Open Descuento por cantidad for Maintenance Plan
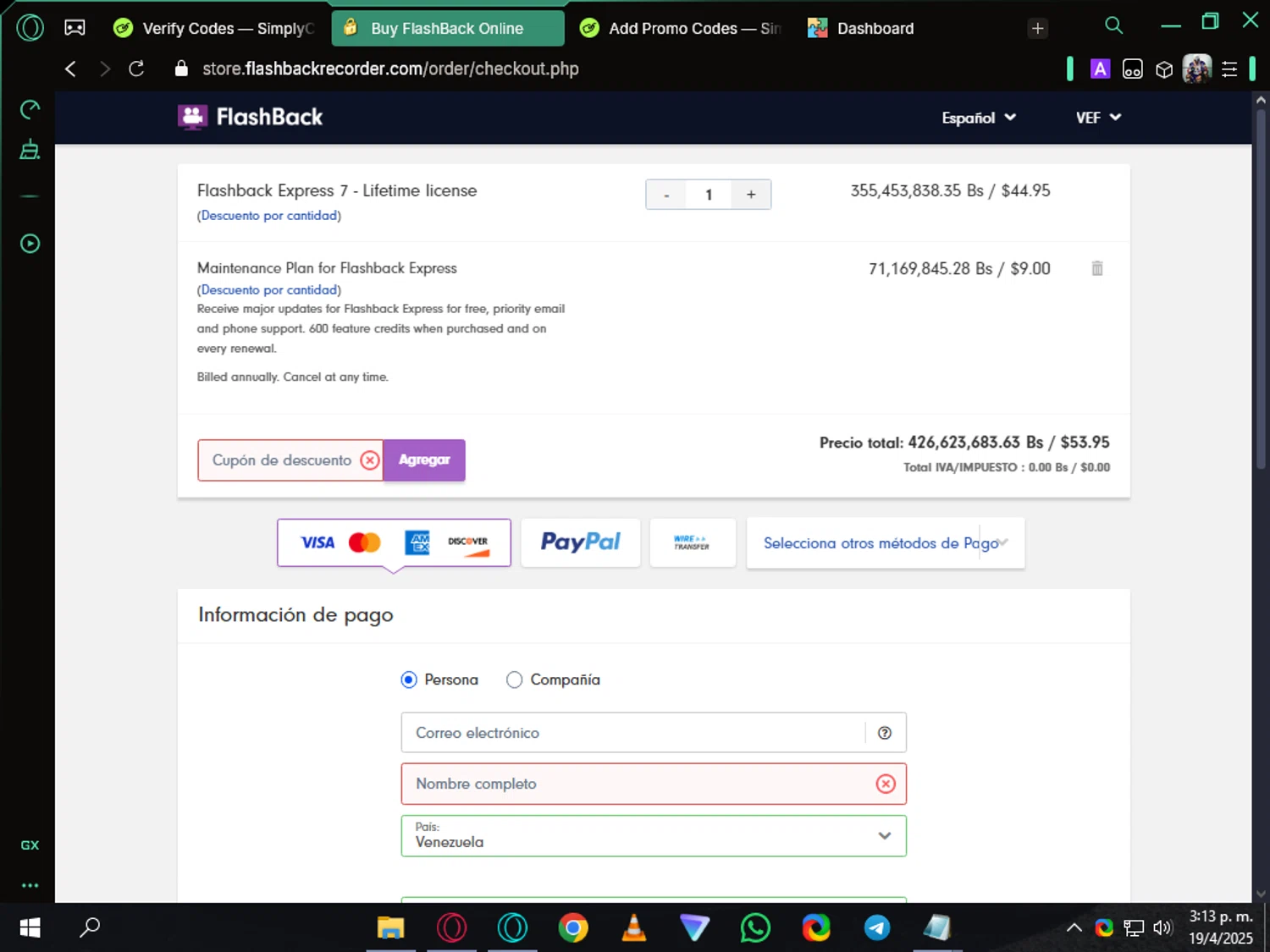Screen dimensions: 1270x952 pyautogui.click(x=269, y=289)
